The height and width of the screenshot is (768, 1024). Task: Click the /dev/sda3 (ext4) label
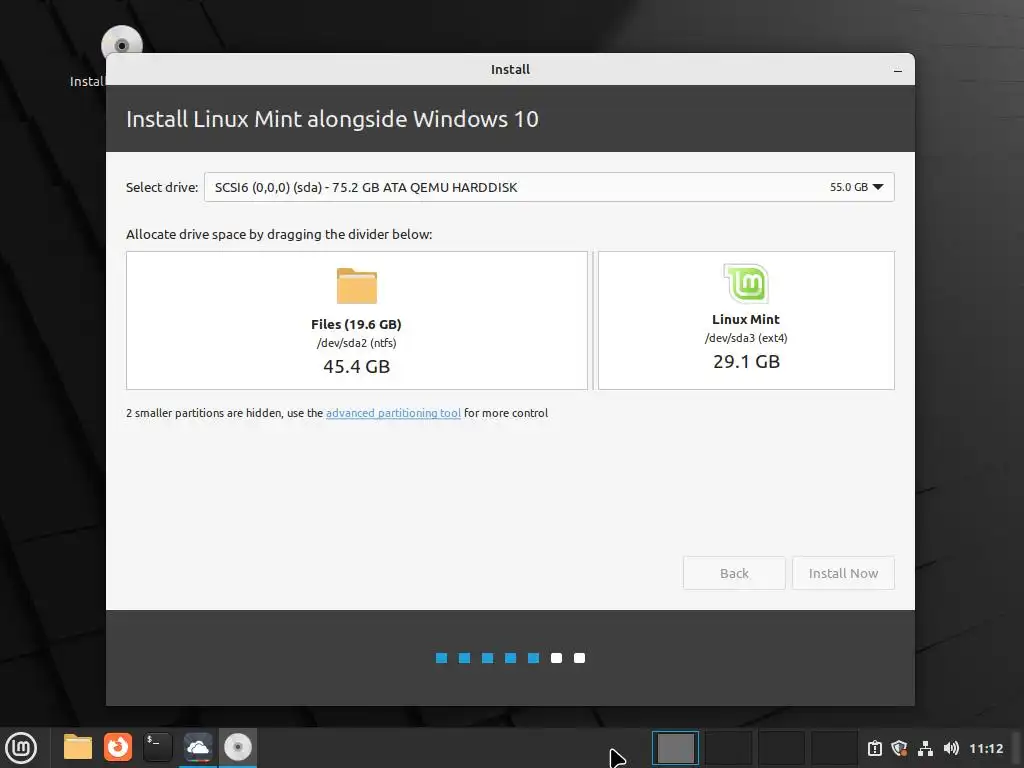746,338
